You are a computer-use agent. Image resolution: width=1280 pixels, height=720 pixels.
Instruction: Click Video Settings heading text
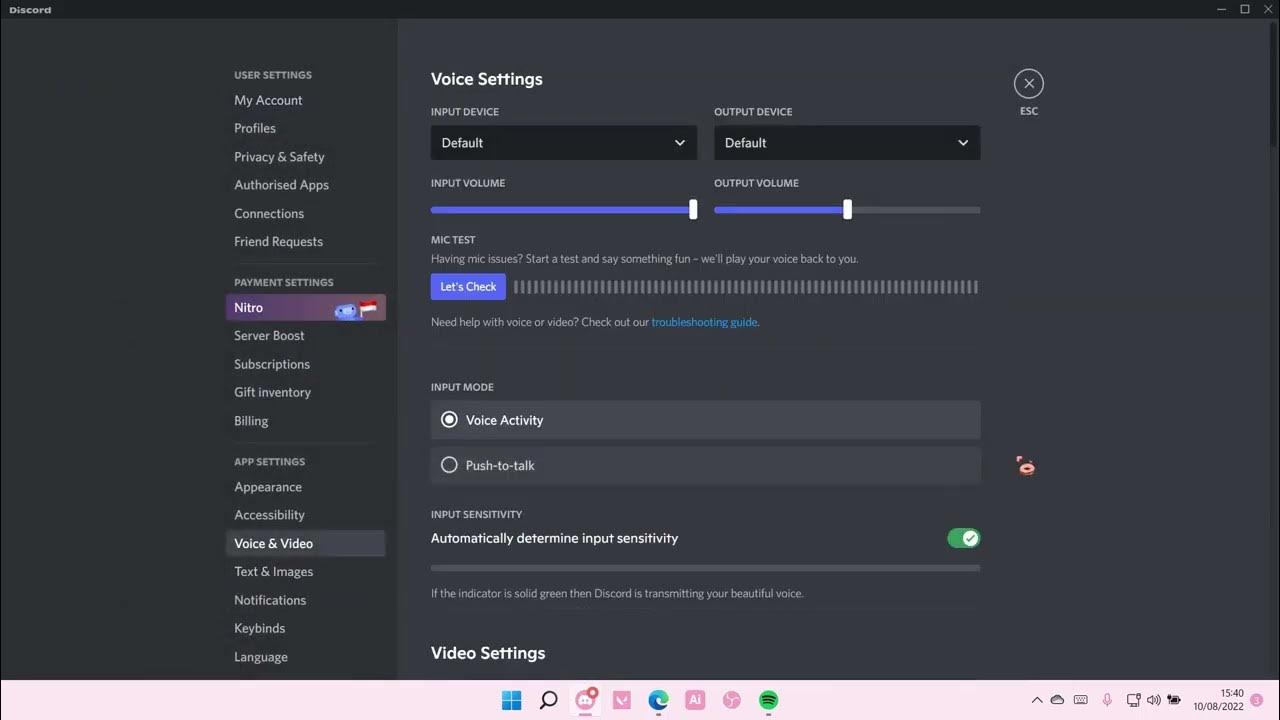488,653
